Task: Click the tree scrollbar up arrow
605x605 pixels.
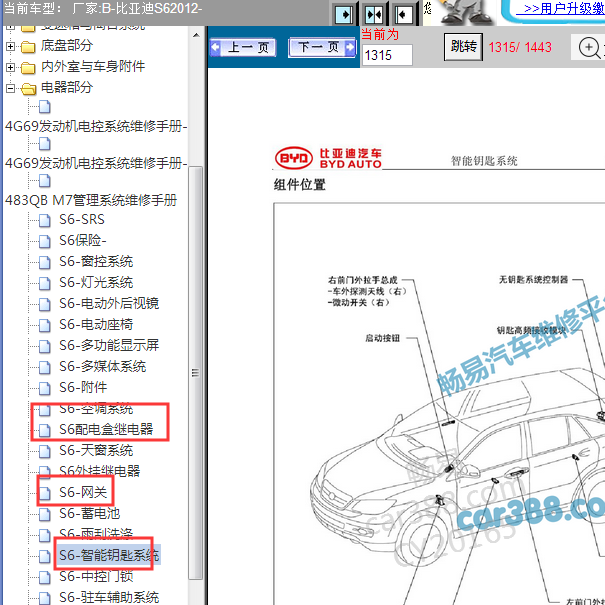Action: 196,35
